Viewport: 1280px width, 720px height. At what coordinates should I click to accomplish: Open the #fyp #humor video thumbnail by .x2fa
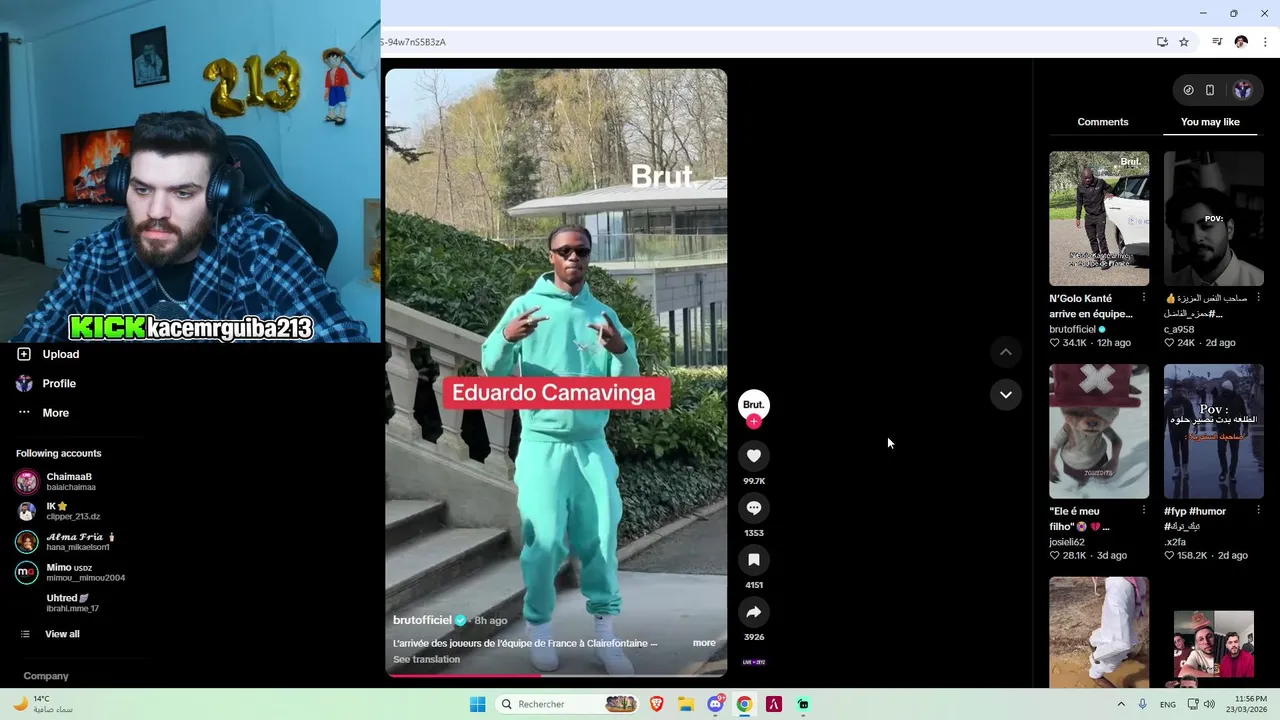pyautogui.click(x=1214, y=431)
